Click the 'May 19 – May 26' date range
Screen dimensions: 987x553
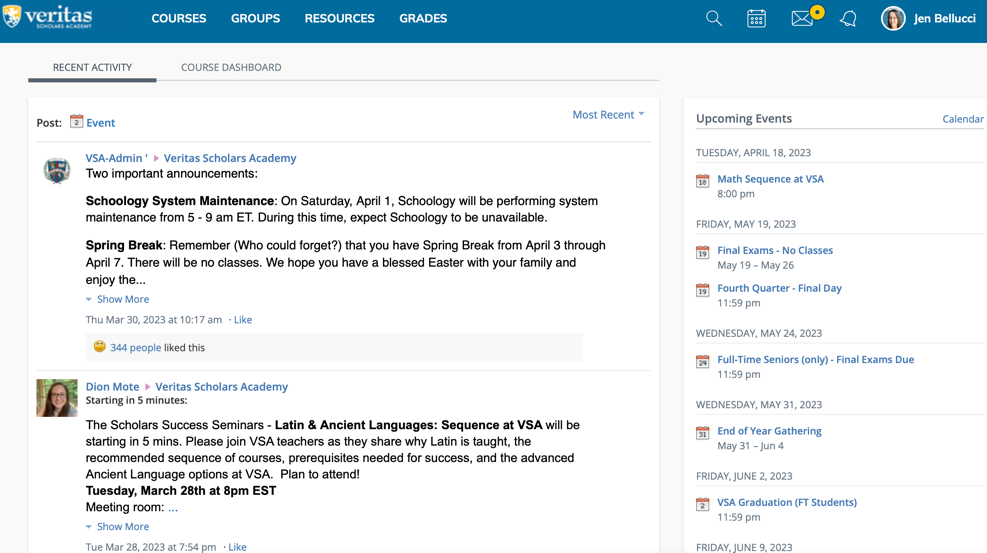[755, 265]
